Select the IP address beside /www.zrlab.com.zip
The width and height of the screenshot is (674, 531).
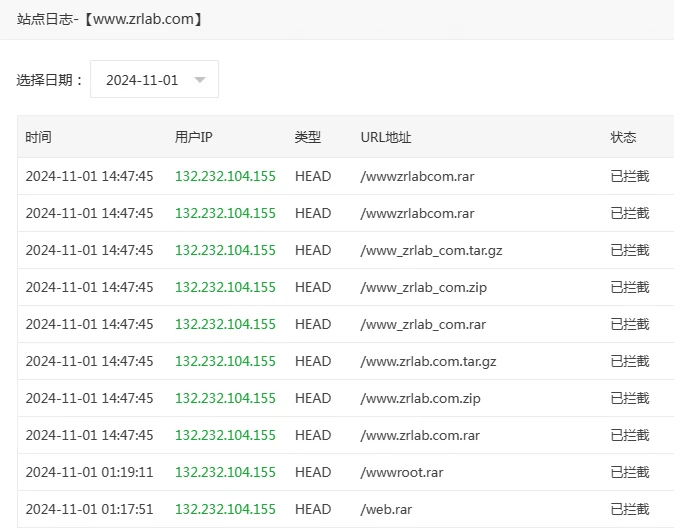pos(225,398)
